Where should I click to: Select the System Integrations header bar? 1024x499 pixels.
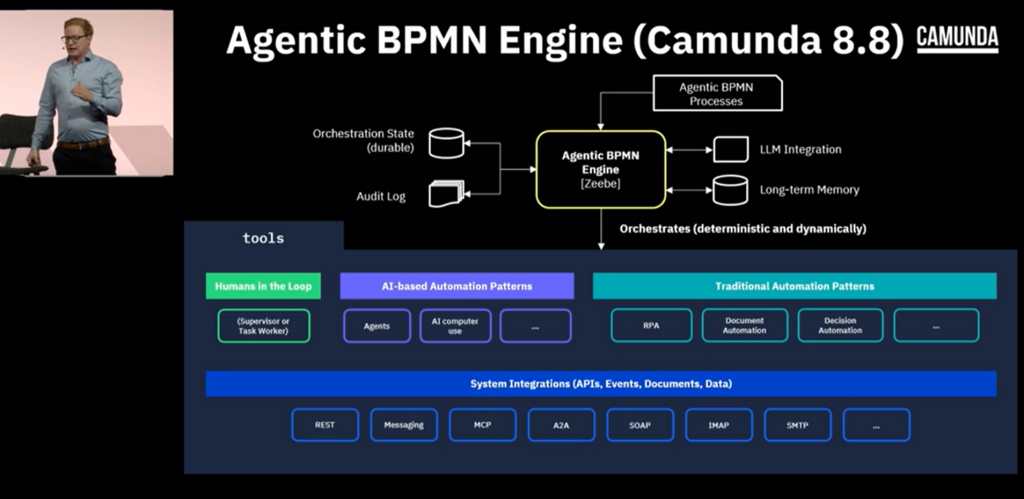coord(601,384)
